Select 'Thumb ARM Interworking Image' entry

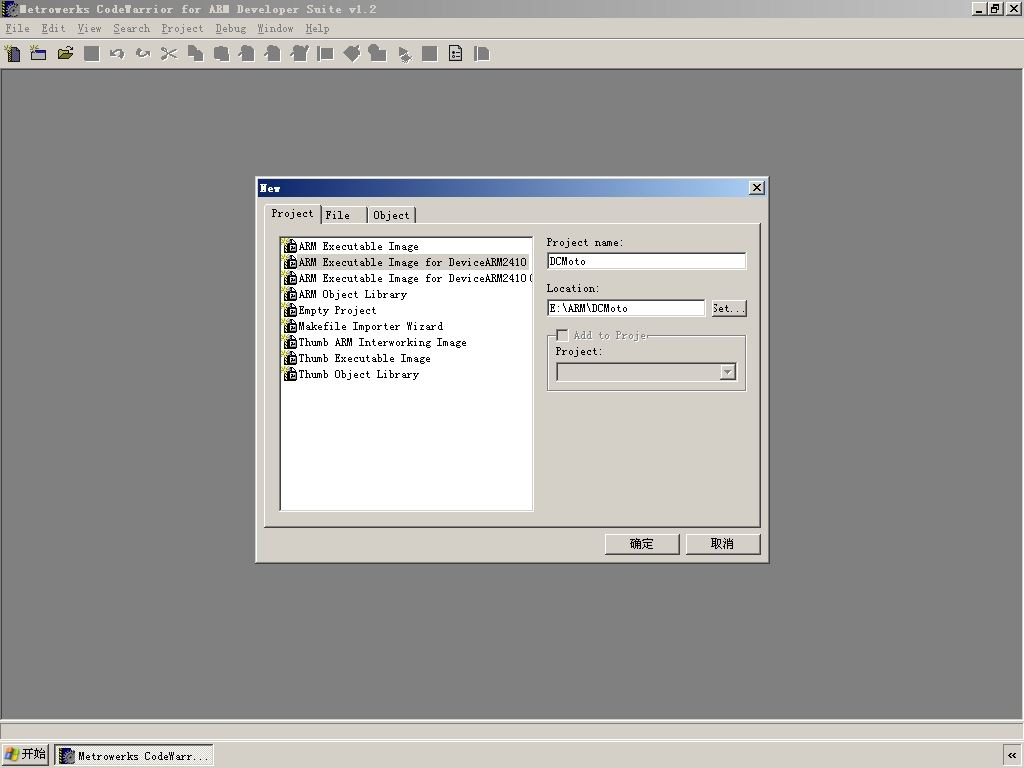(x=382, y=342)
